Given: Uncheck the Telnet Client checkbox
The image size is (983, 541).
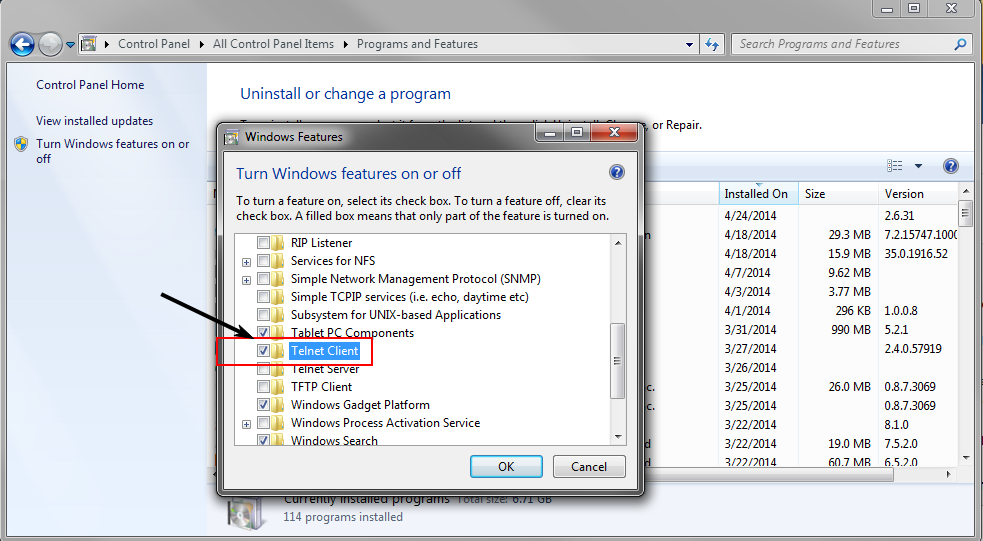Looking at the screenshot, I should tap(263, 350).
